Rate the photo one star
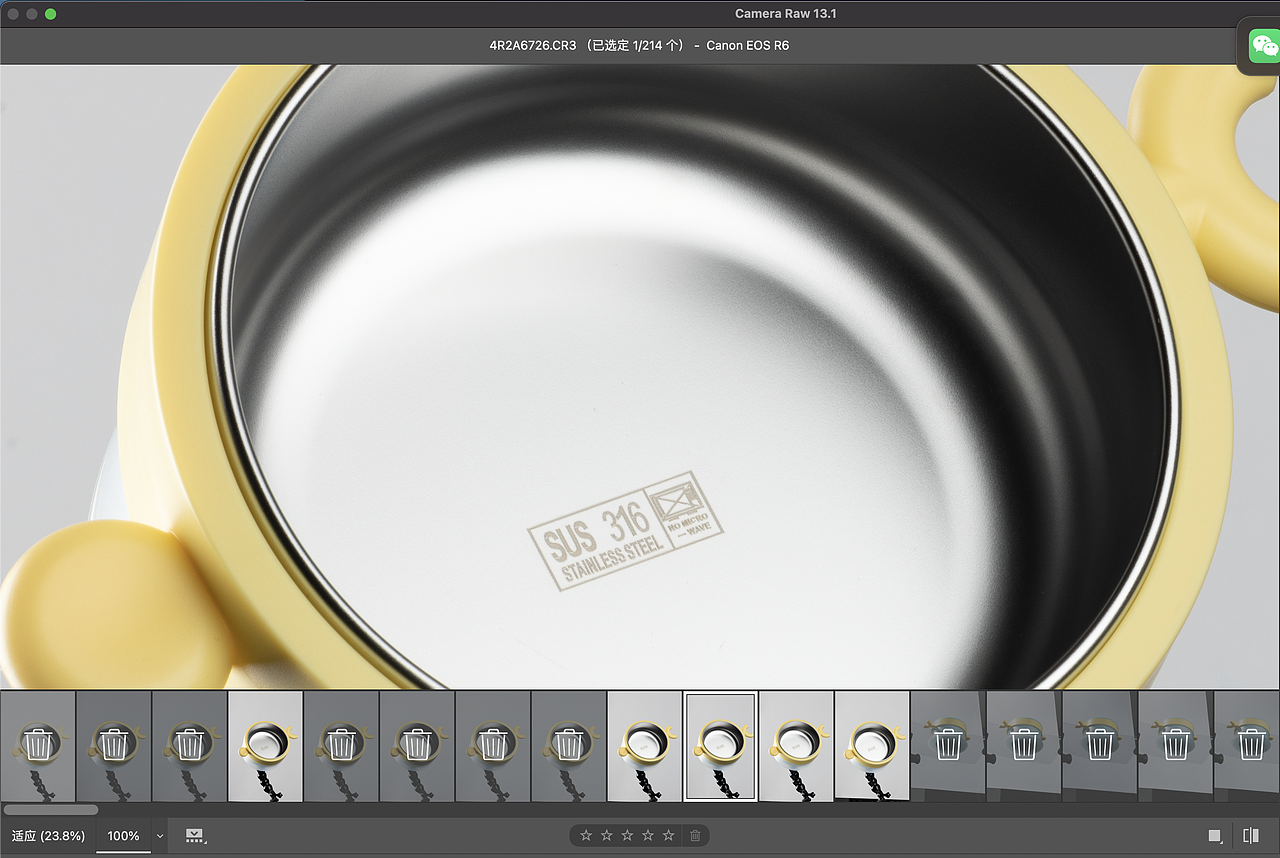The width and height of the screenshot is (1280, 858). pos(586,835)
